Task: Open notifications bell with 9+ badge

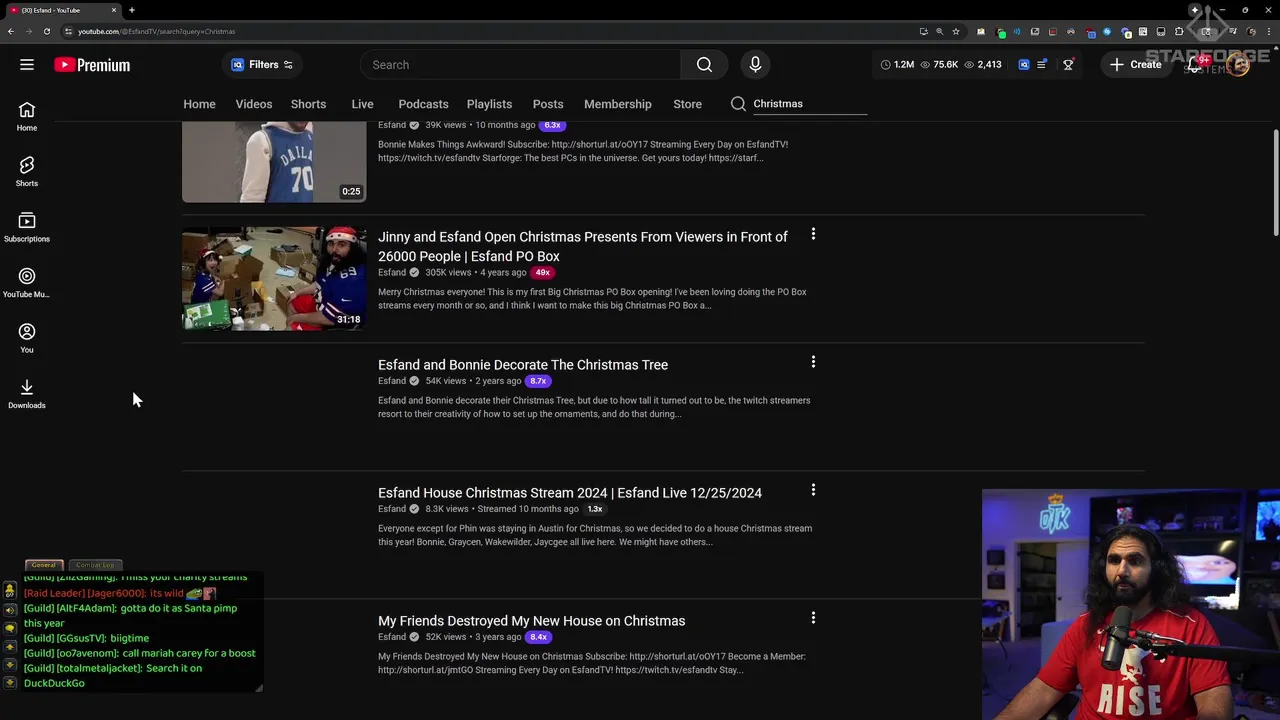Action: coord(1196,65)
